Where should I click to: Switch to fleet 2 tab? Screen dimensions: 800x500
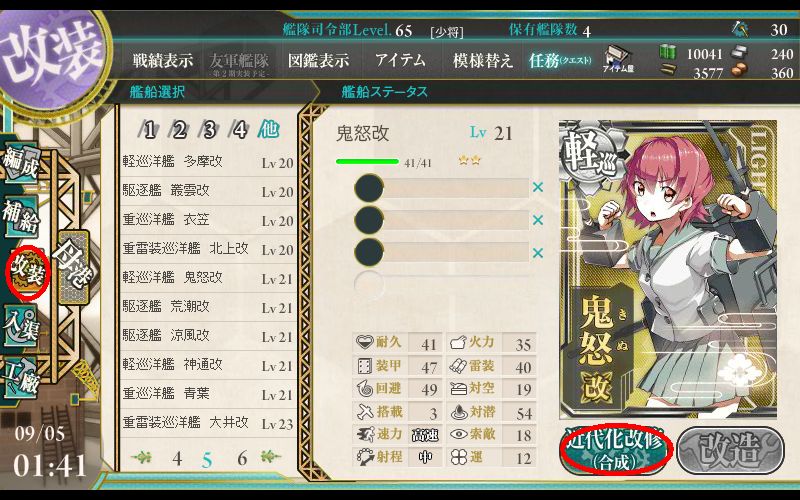pyautogui.click(x=179, y=130)
